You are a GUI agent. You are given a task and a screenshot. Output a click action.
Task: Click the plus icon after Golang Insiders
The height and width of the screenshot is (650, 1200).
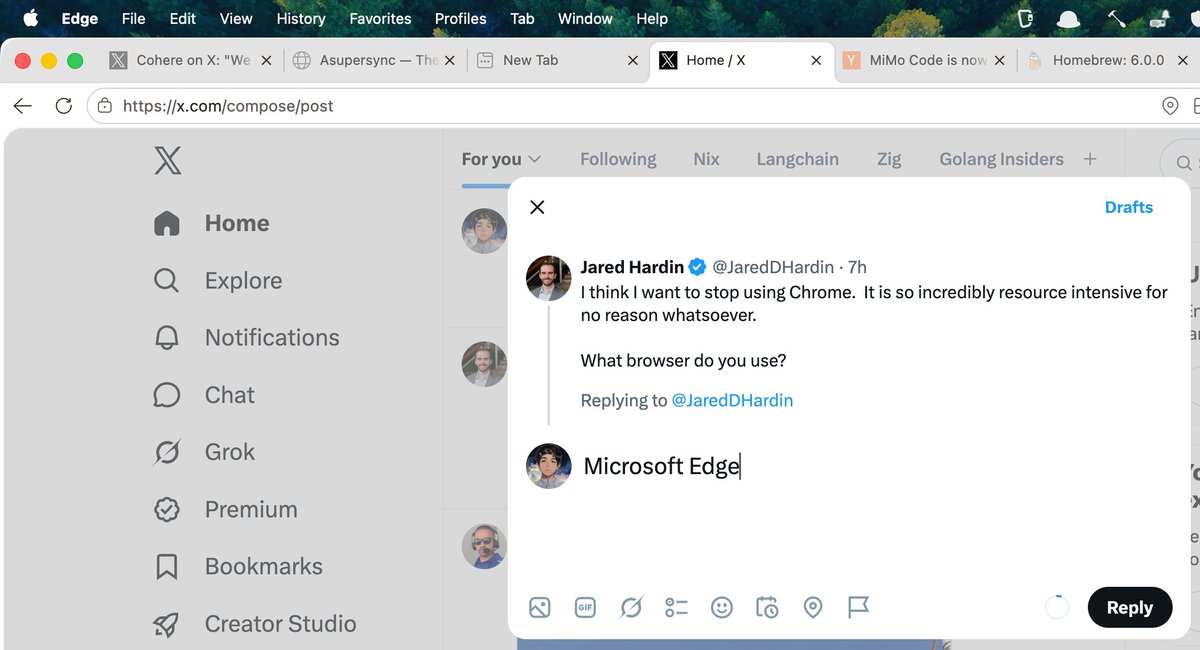point(1090,159)
